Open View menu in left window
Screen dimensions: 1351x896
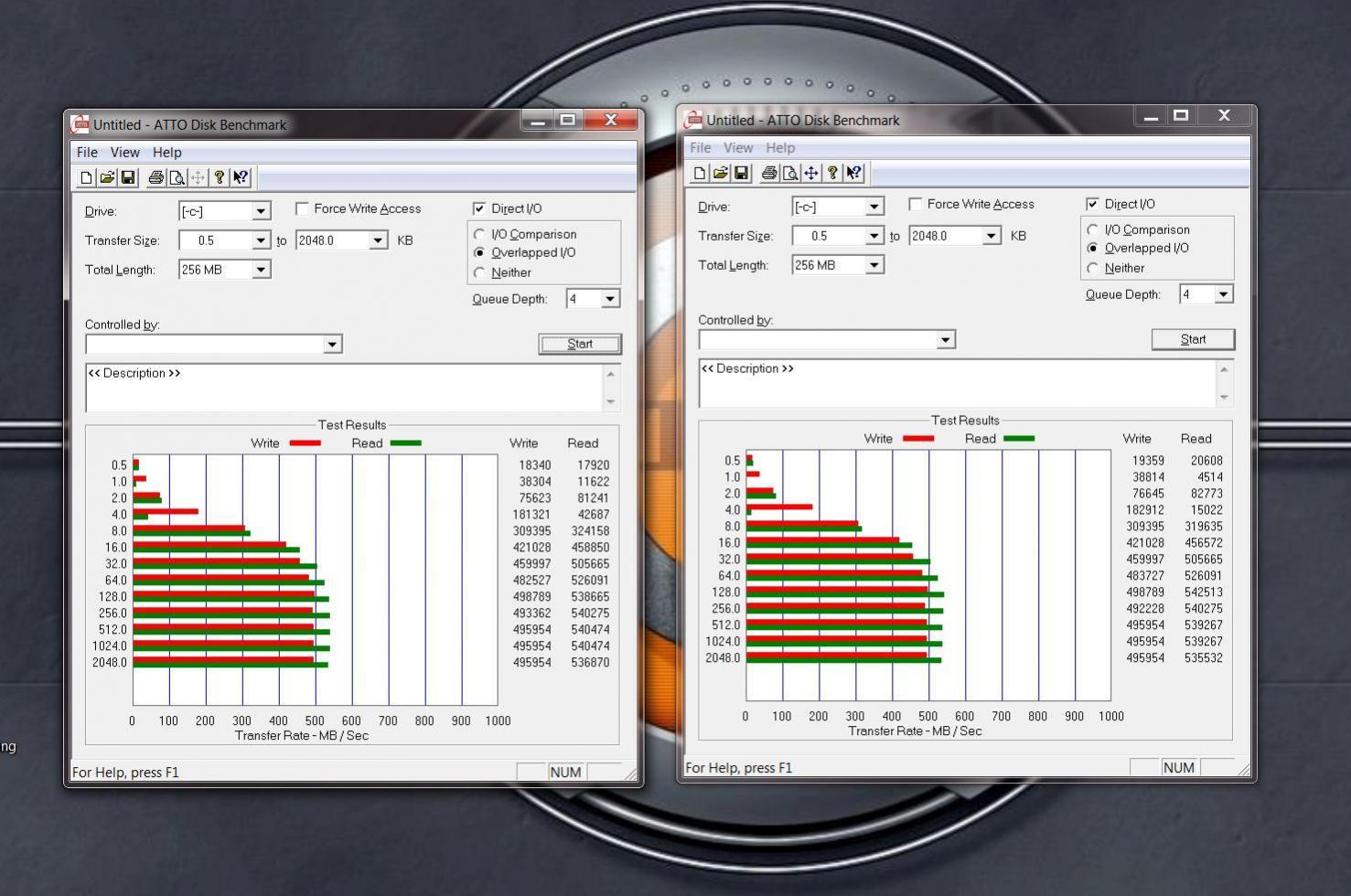[x=125, y=153]
